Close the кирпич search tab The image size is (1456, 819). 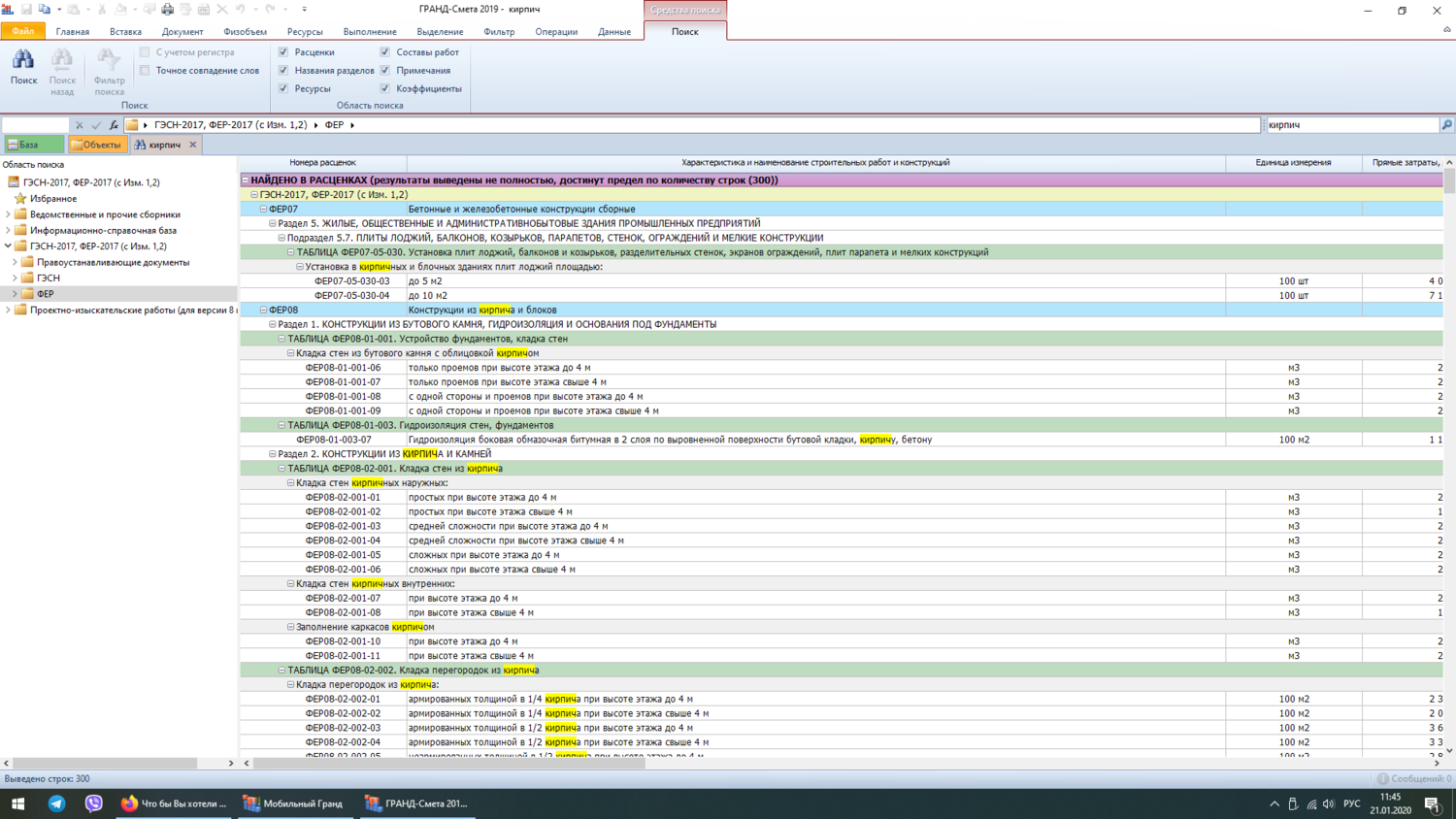click(193, 145)
